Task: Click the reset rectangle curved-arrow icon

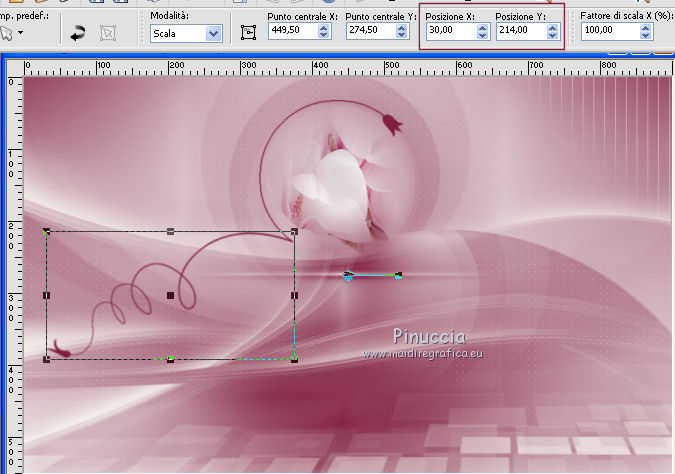Action: click(77, 33)
